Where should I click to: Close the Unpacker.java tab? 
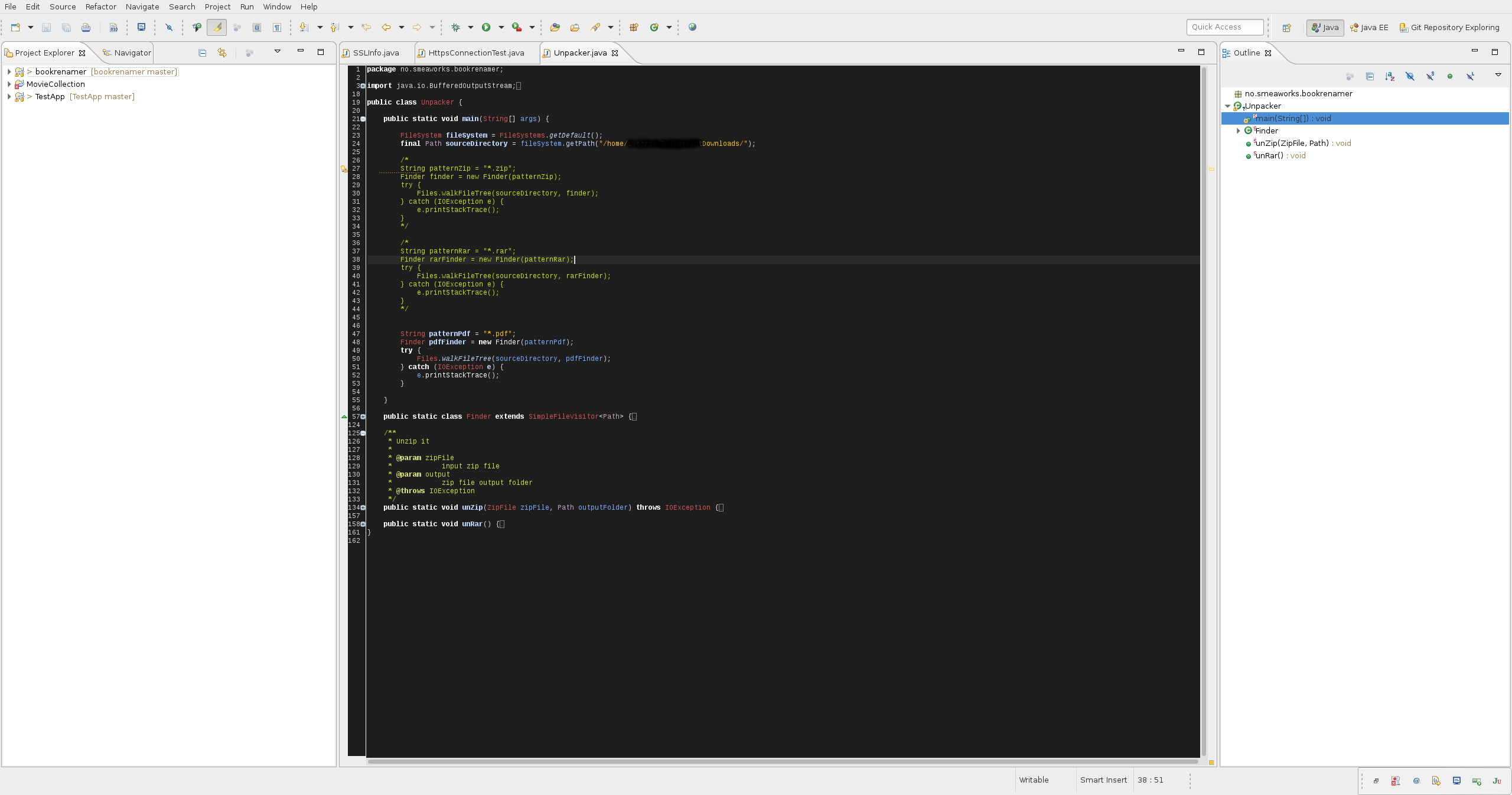click(x=615, y=53)
